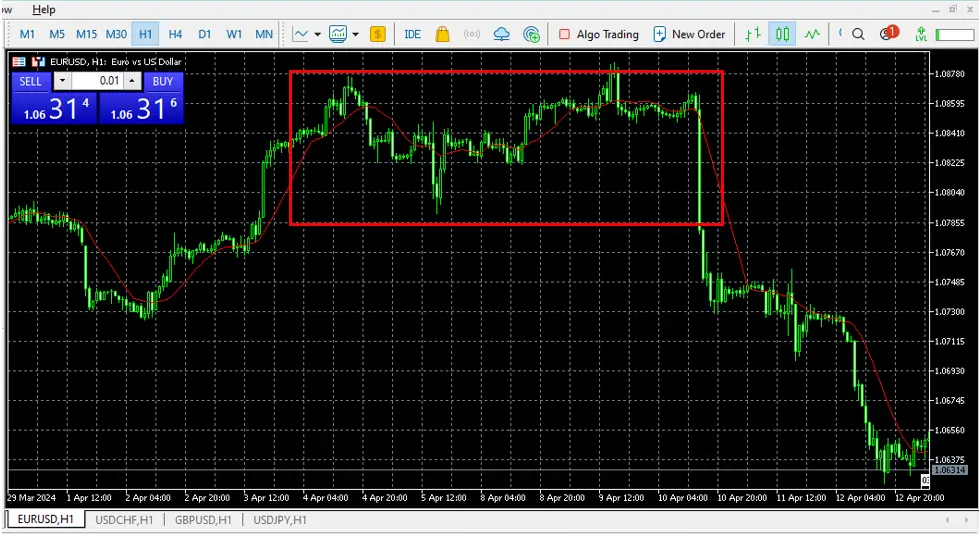The image size is (979, 534).
Task: Open Depth of Market grid icon
Action: point(19,62)
